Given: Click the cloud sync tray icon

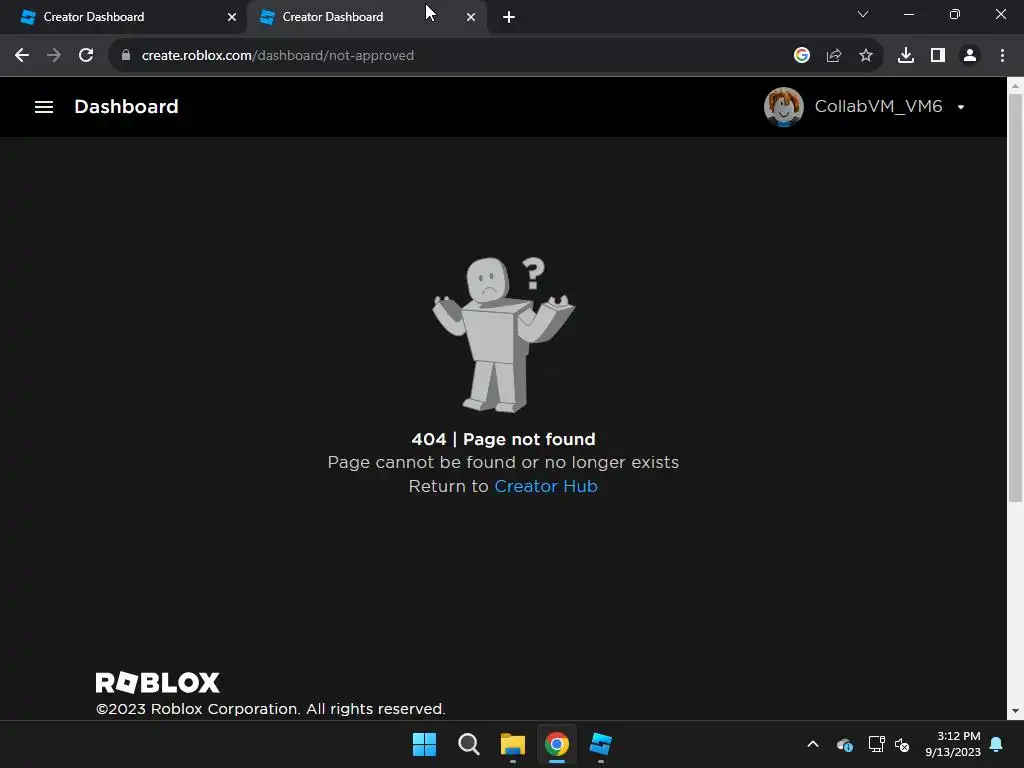Looking at the screenshot, I should coord(844,744).
